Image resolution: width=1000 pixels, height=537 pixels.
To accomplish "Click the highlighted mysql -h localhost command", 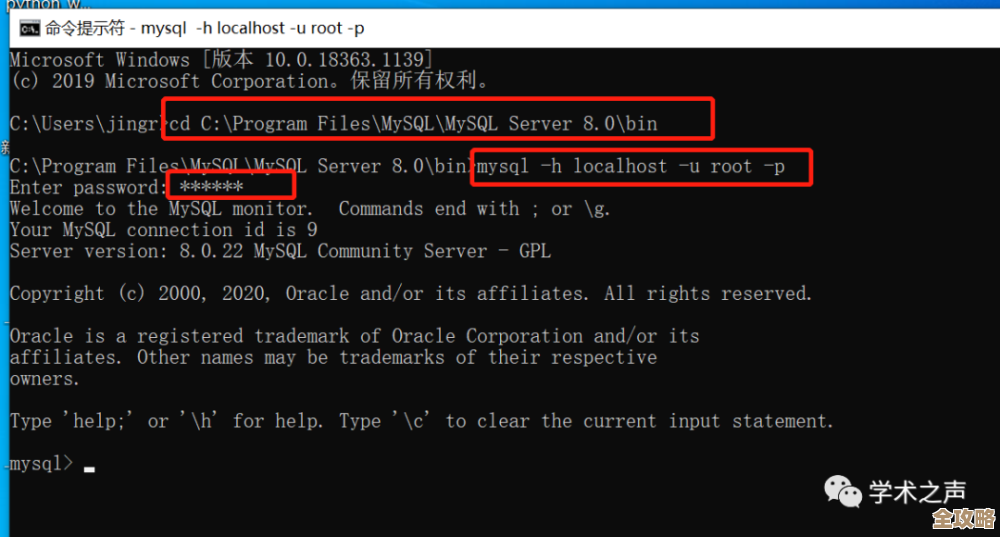I will point(631,167).
